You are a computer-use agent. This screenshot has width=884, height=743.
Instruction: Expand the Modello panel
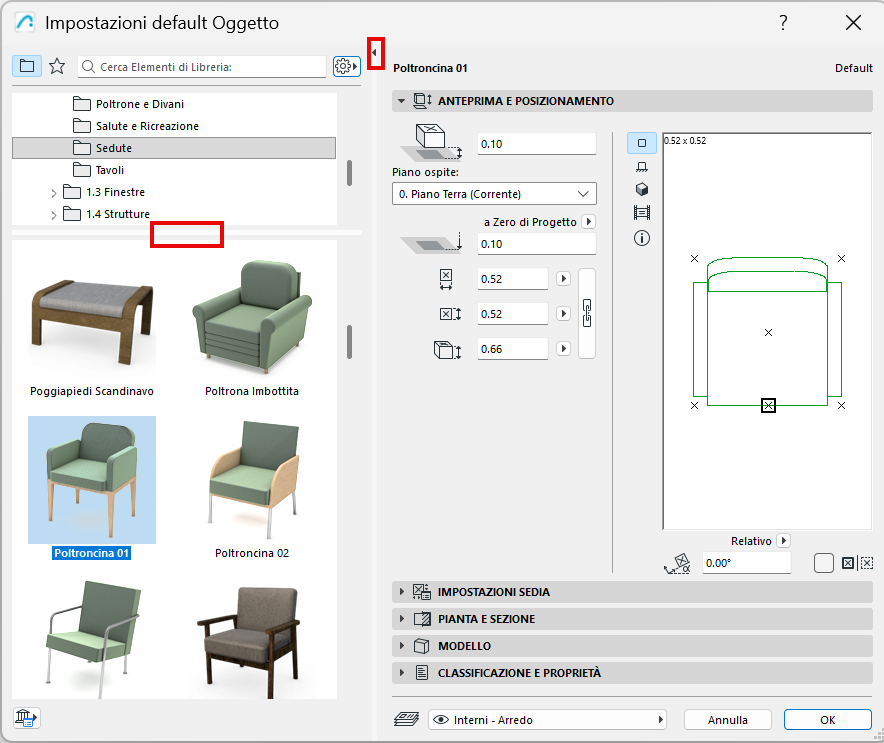pyautogui.click(x=632, y=646)
